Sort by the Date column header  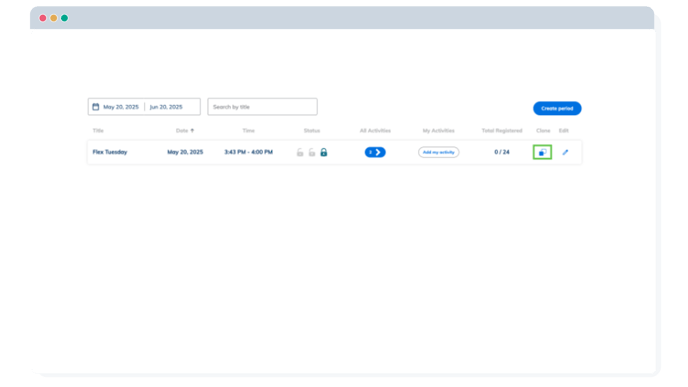(x=185, y=131)
